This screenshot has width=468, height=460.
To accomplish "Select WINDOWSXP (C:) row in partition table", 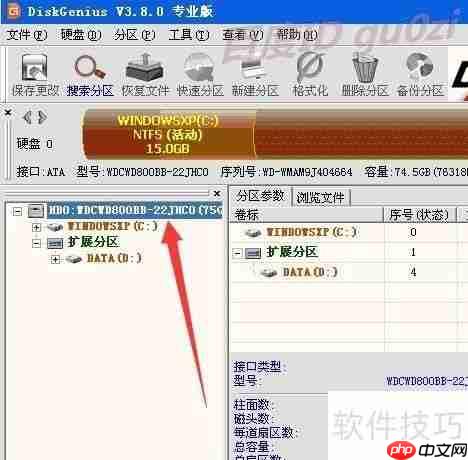I will [x=311, y=232].
